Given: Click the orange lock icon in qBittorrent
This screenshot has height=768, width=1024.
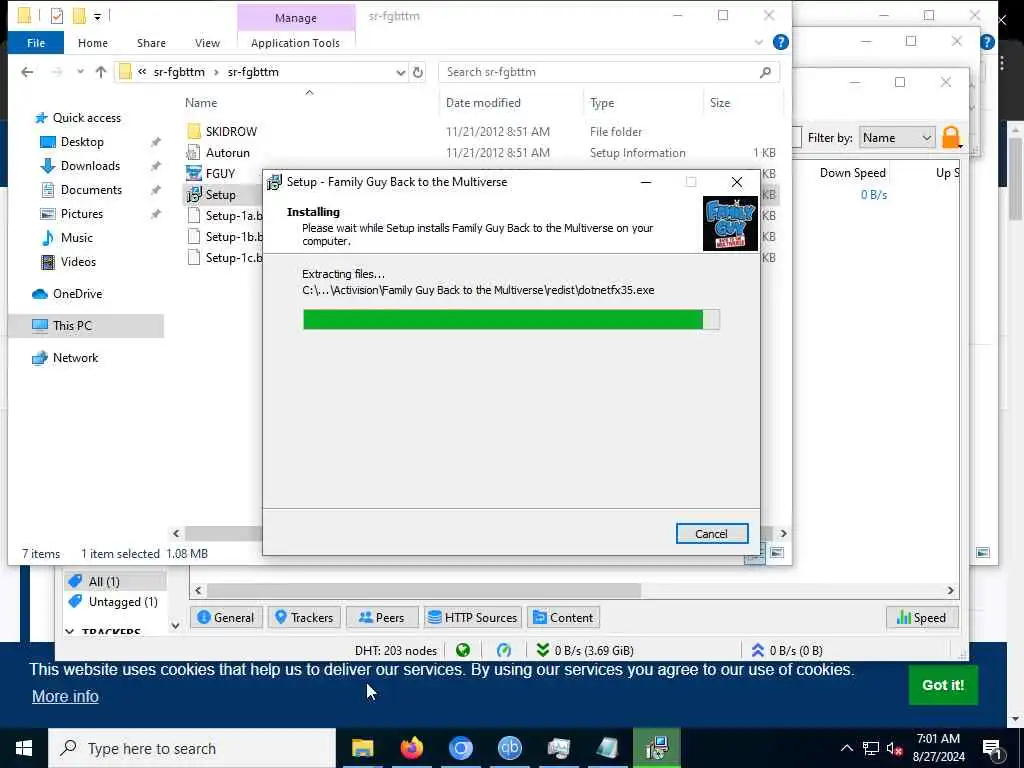Looking at the screenshot, I should click(952, 138).
